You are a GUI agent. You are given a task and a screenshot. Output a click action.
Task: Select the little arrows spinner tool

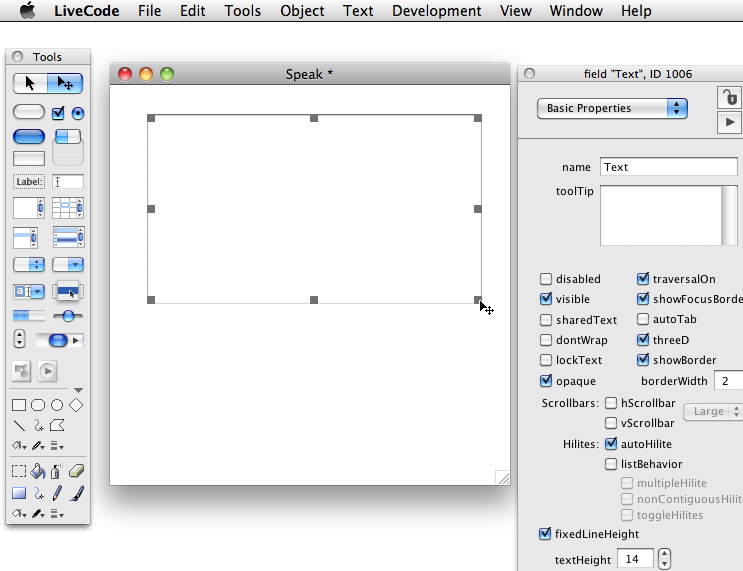tap(19, 339)
